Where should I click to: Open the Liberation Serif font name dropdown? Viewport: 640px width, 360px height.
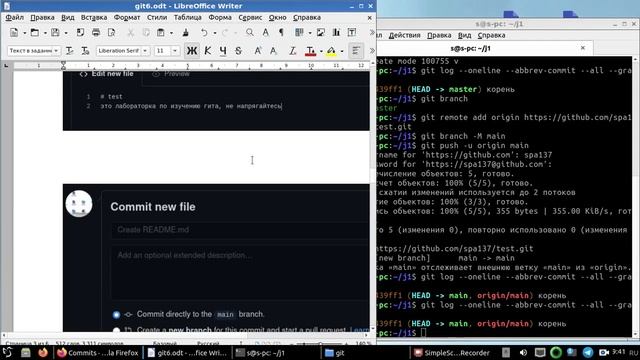tap(145, 51)
